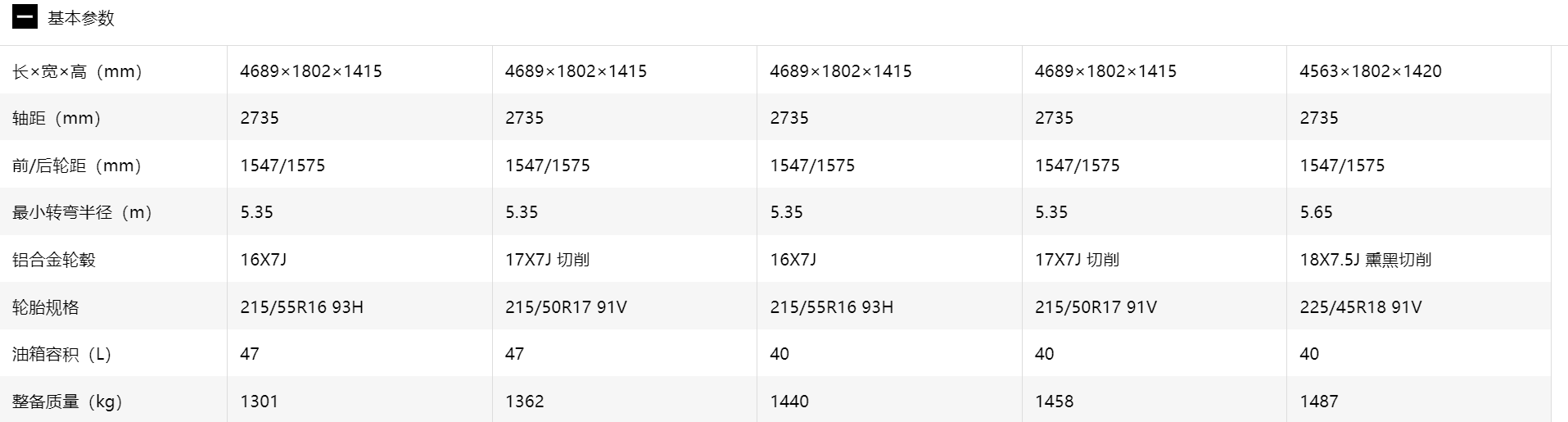Screen dimensions: 1568x422
Task: Click the 1440 curb weight value
Action: (x=789, y=402)
